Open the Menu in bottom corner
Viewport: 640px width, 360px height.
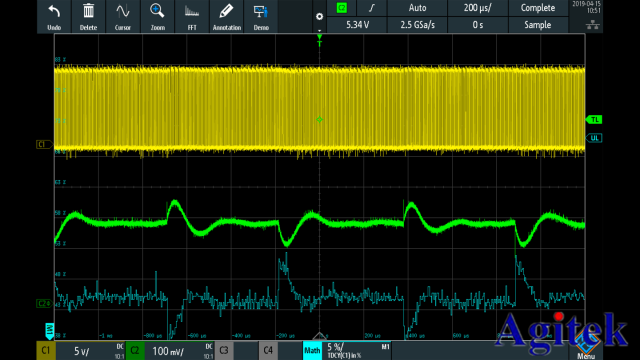(587, 349)
